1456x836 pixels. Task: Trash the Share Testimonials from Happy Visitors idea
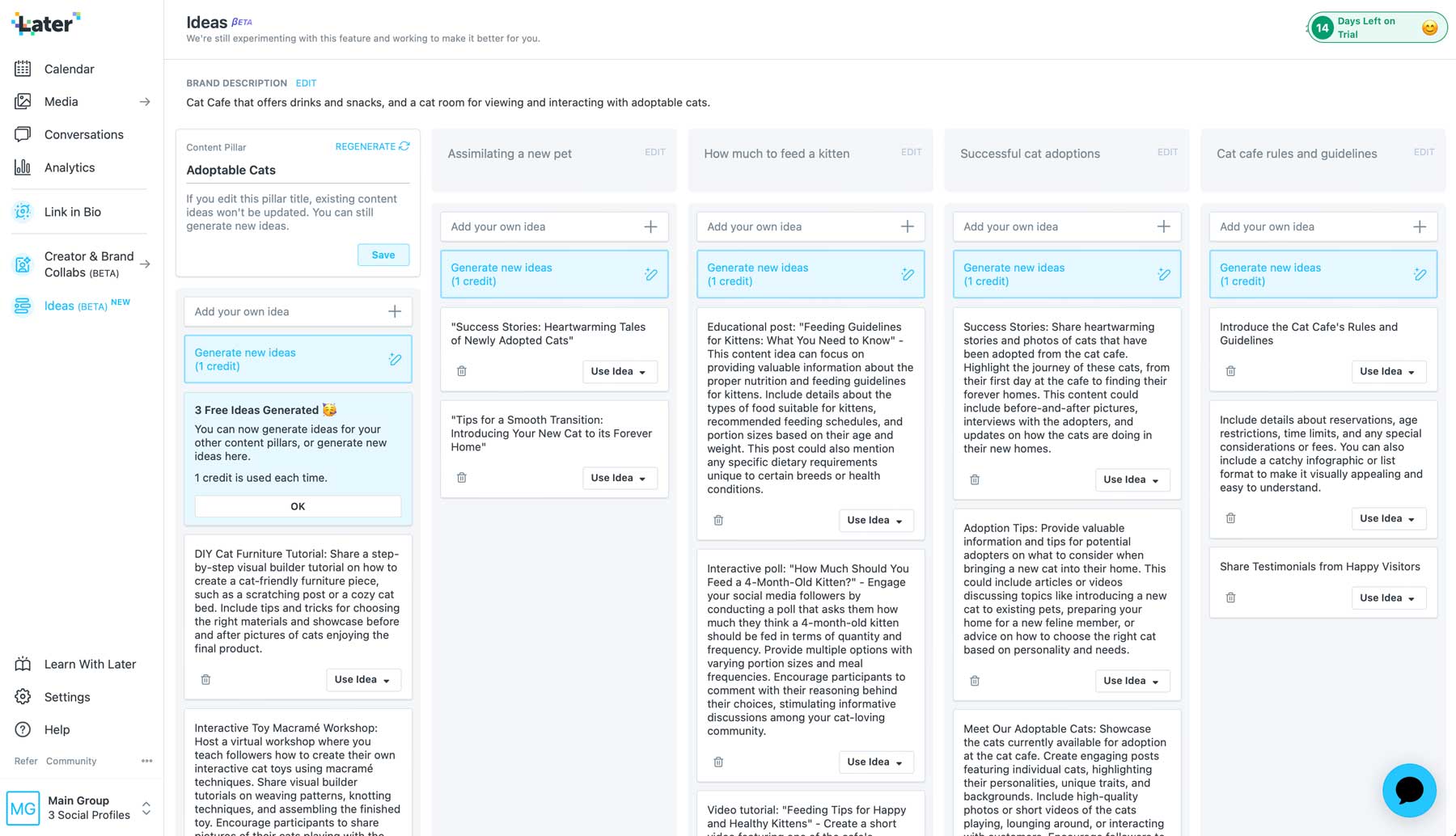[1230, 597]
